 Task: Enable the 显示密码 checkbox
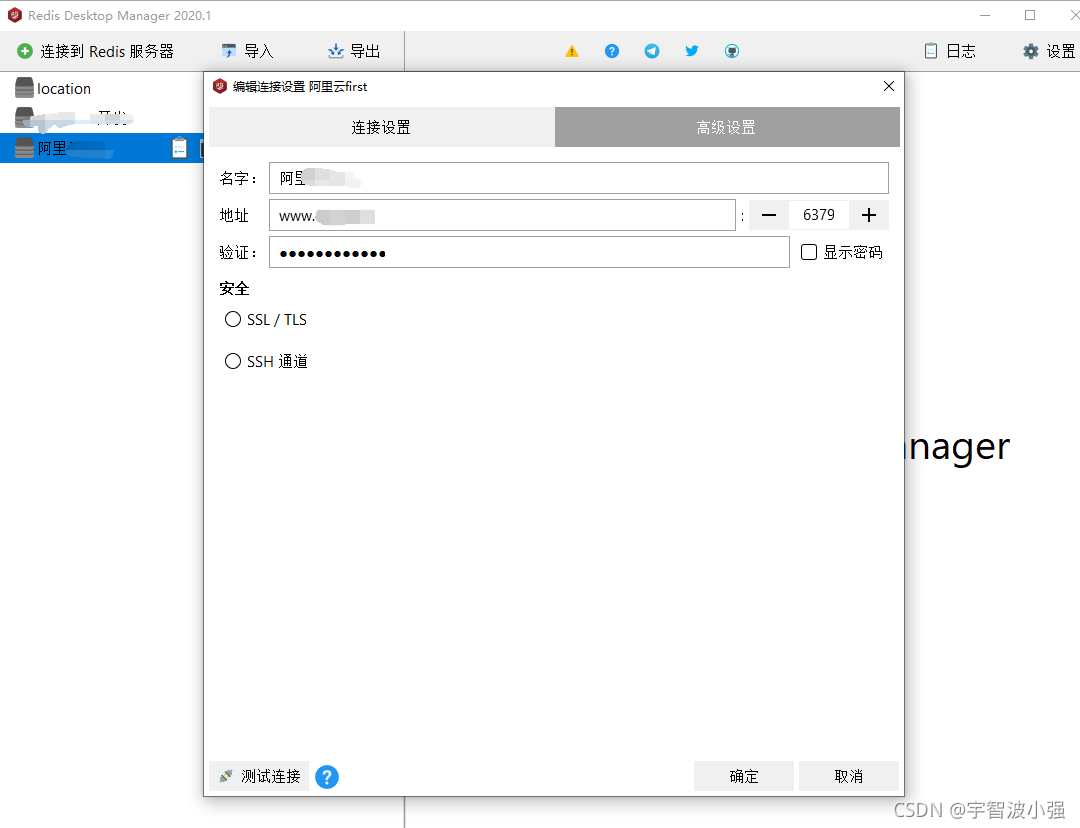809,252
